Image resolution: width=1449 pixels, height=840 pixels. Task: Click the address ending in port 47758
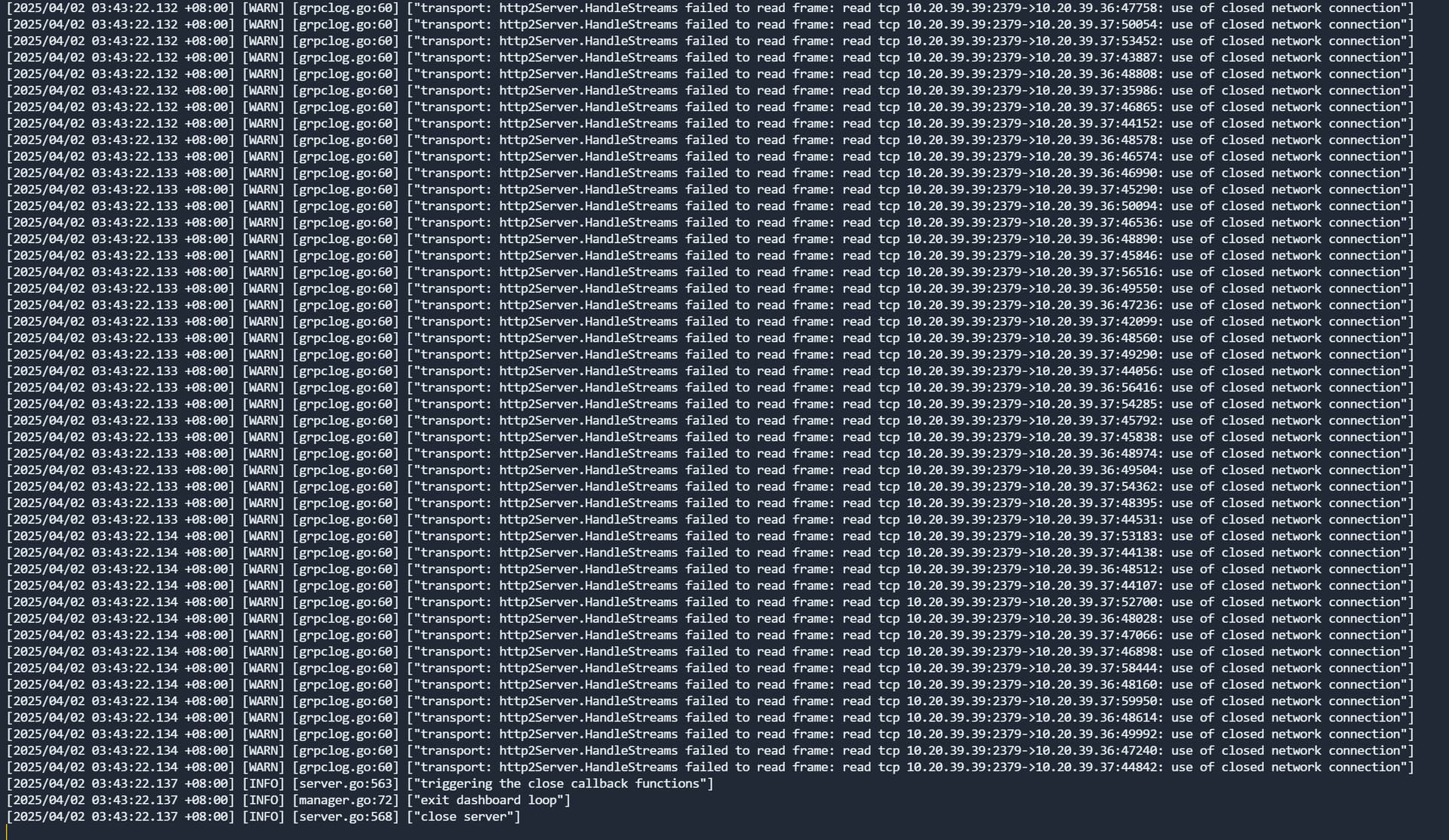tap(1094, 8)
